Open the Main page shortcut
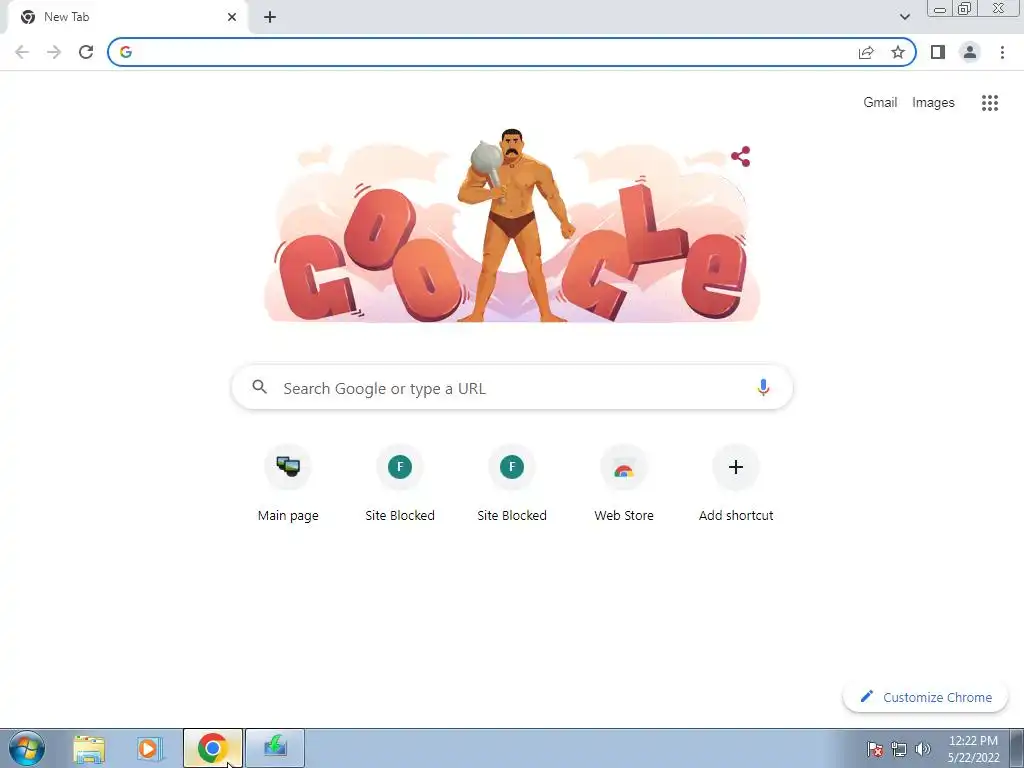Screen dimensions: 1024x768 pos(288,485)
